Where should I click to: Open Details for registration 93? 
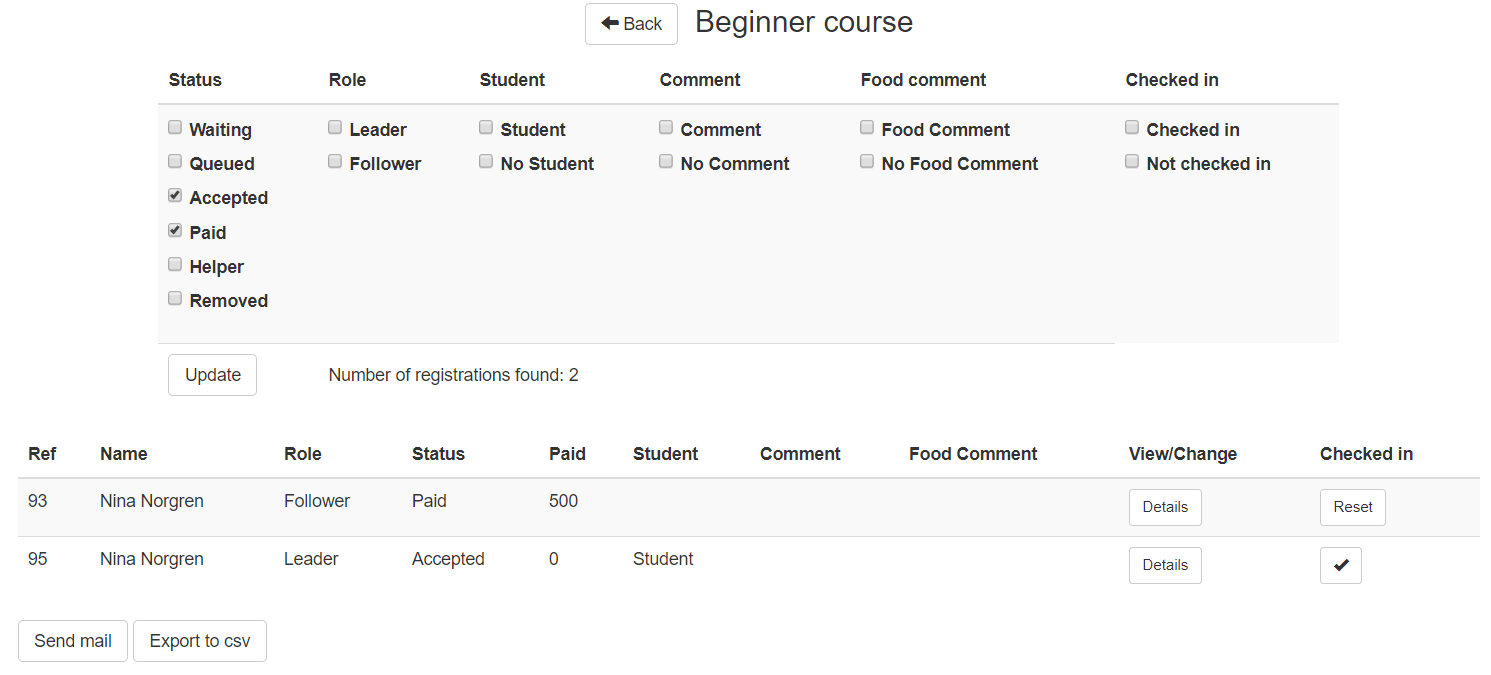1165,507
